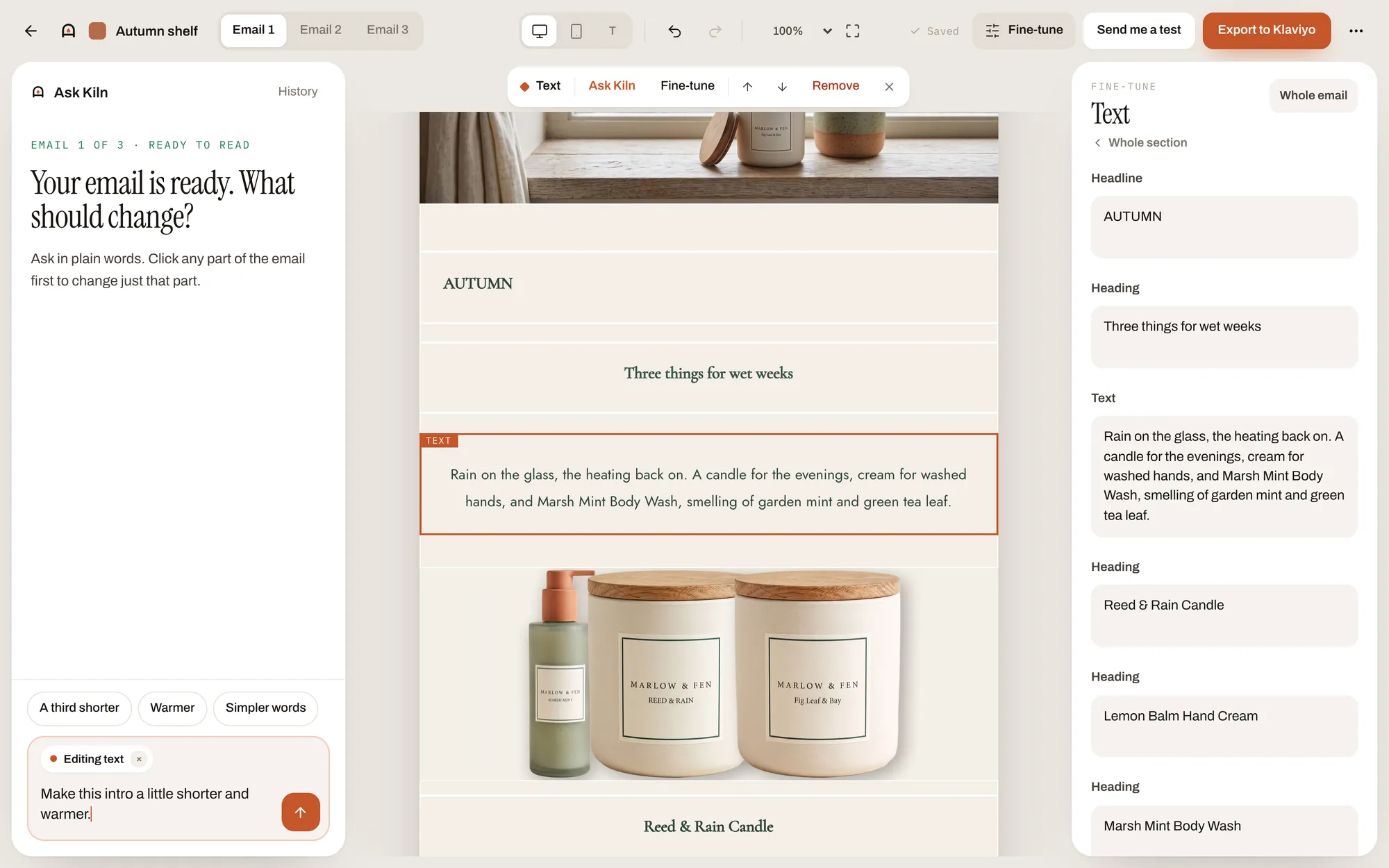Go back to Whole section
The image size is (1389, 868).
(1140, 142)
